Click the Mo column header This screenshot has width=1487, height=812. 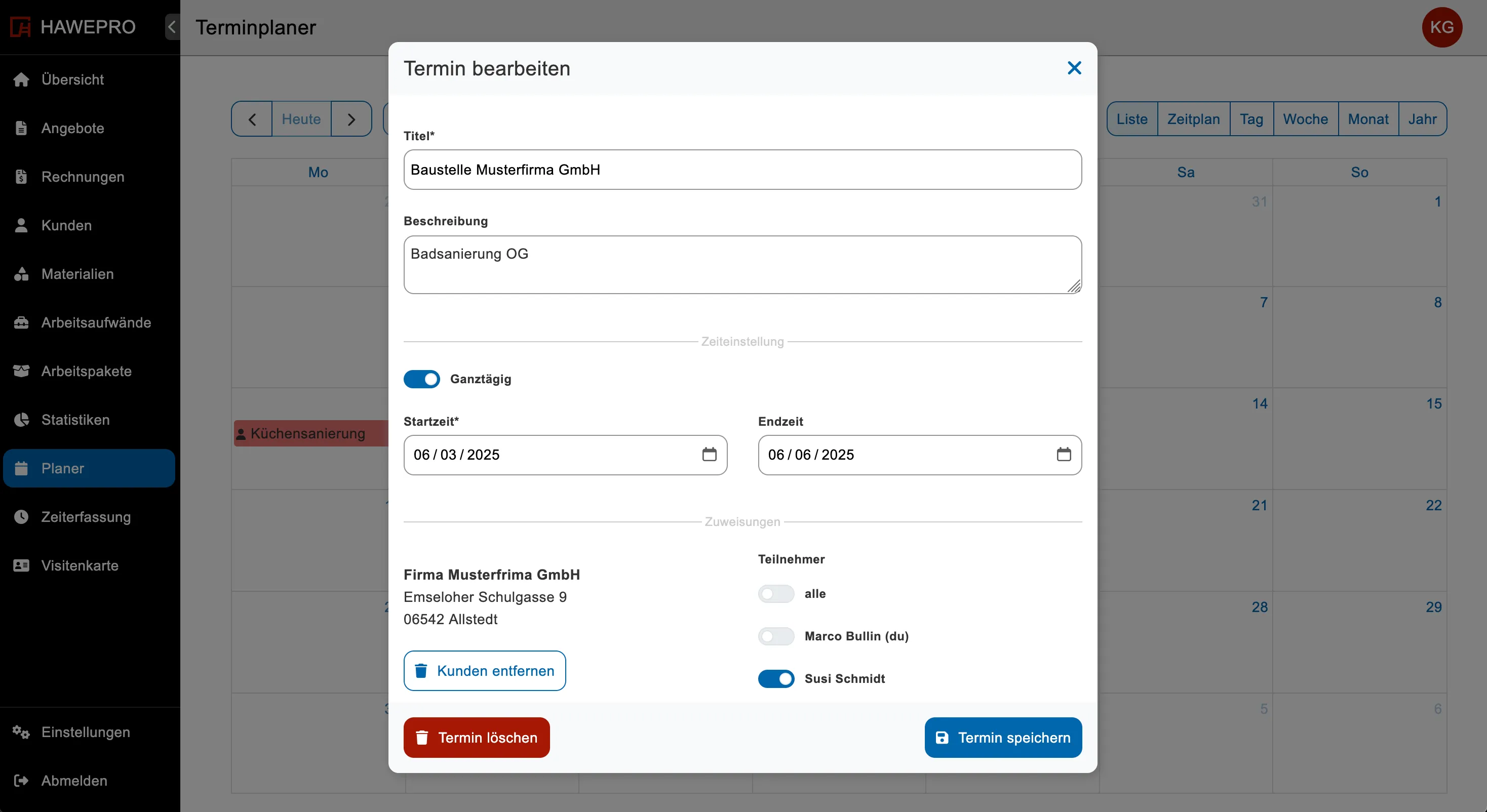318,172
